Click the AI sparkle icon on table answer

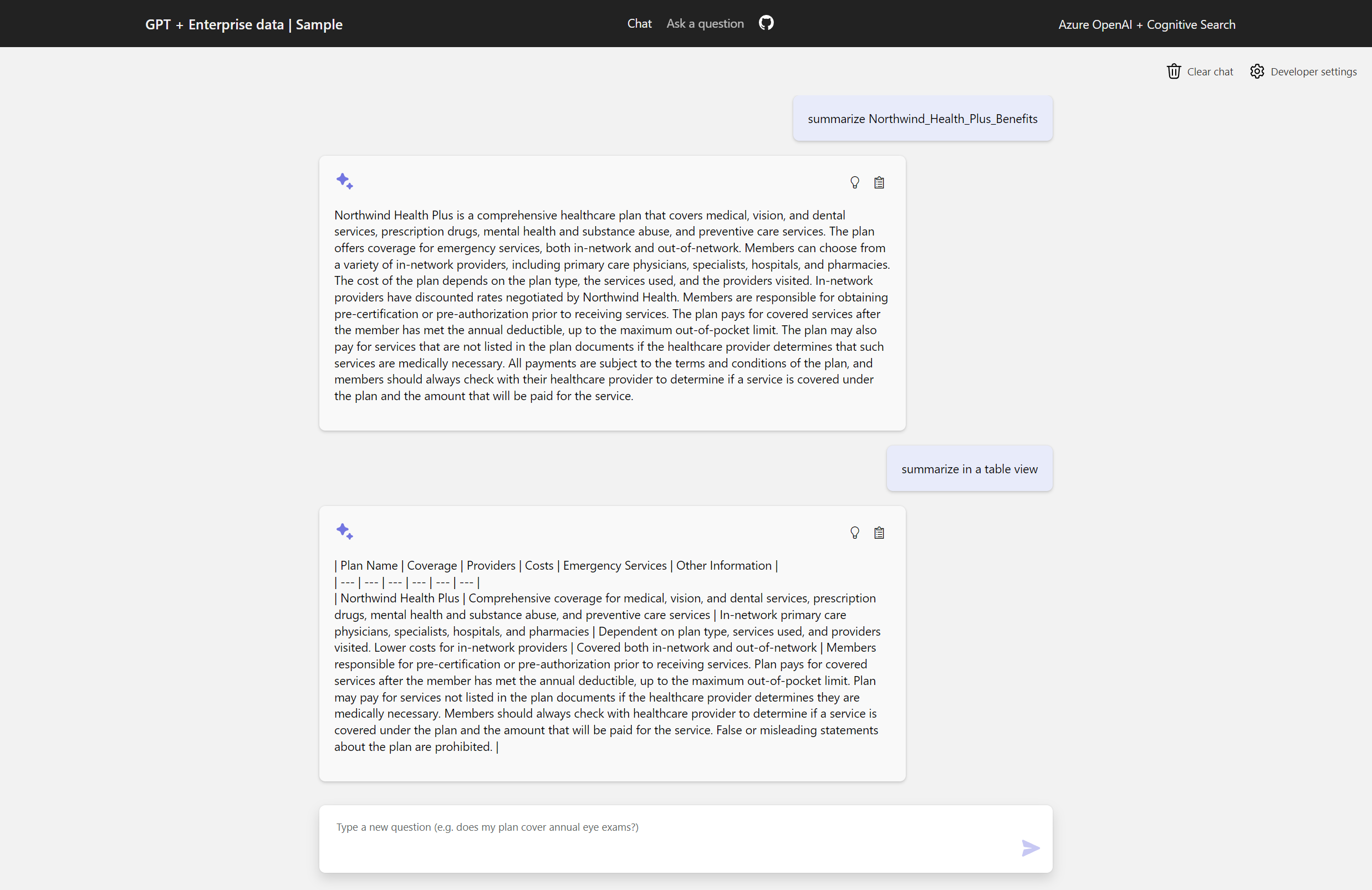tap(345, 530)
